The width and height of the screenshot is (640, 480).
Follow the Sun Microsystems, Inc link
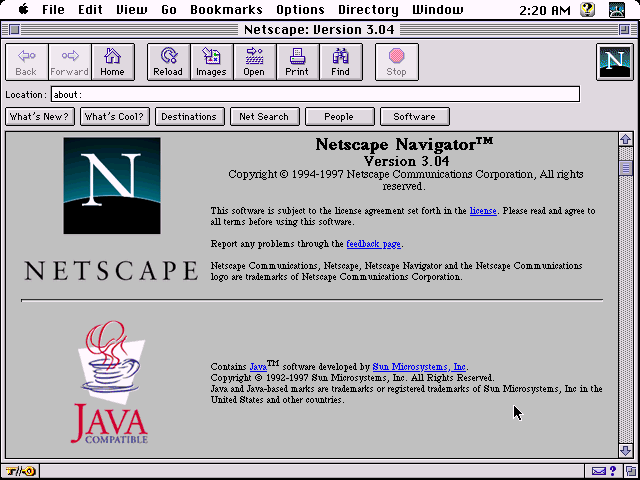coord(419,367)
